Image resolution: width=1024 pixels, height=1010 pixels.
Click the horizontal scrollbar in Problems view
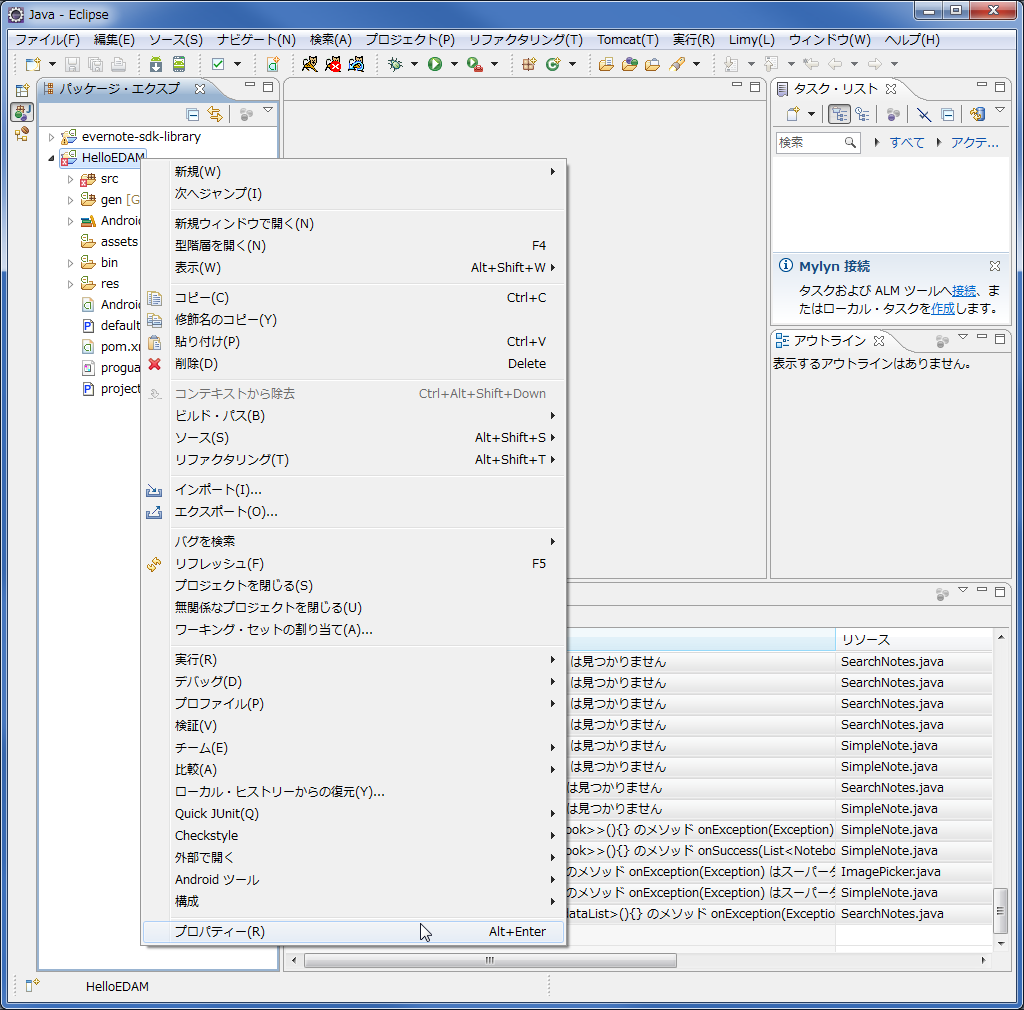point(490,960)
